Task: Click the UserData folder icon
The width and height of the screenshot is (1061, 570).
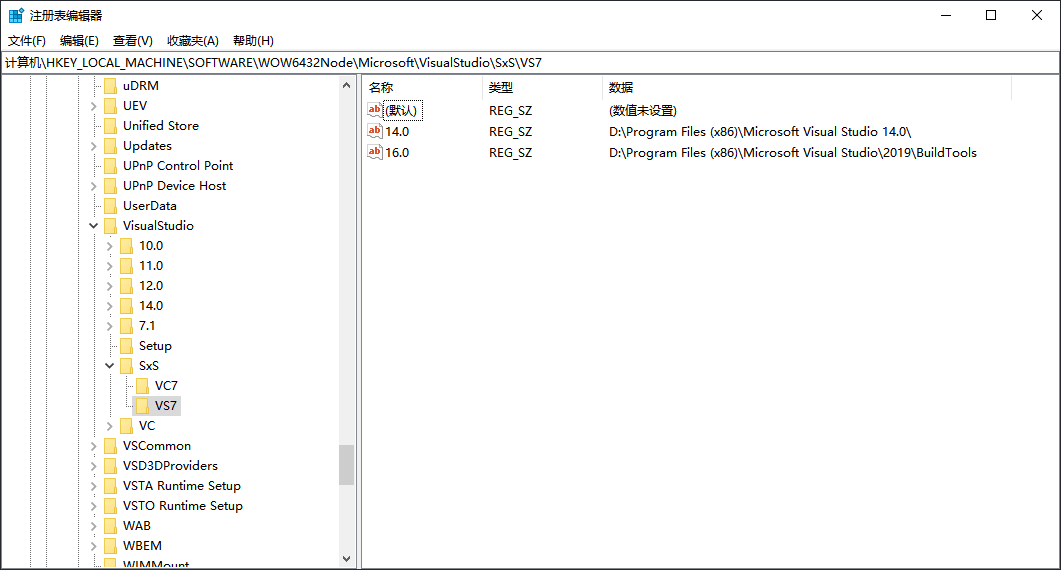Action: tap(110, 206)
